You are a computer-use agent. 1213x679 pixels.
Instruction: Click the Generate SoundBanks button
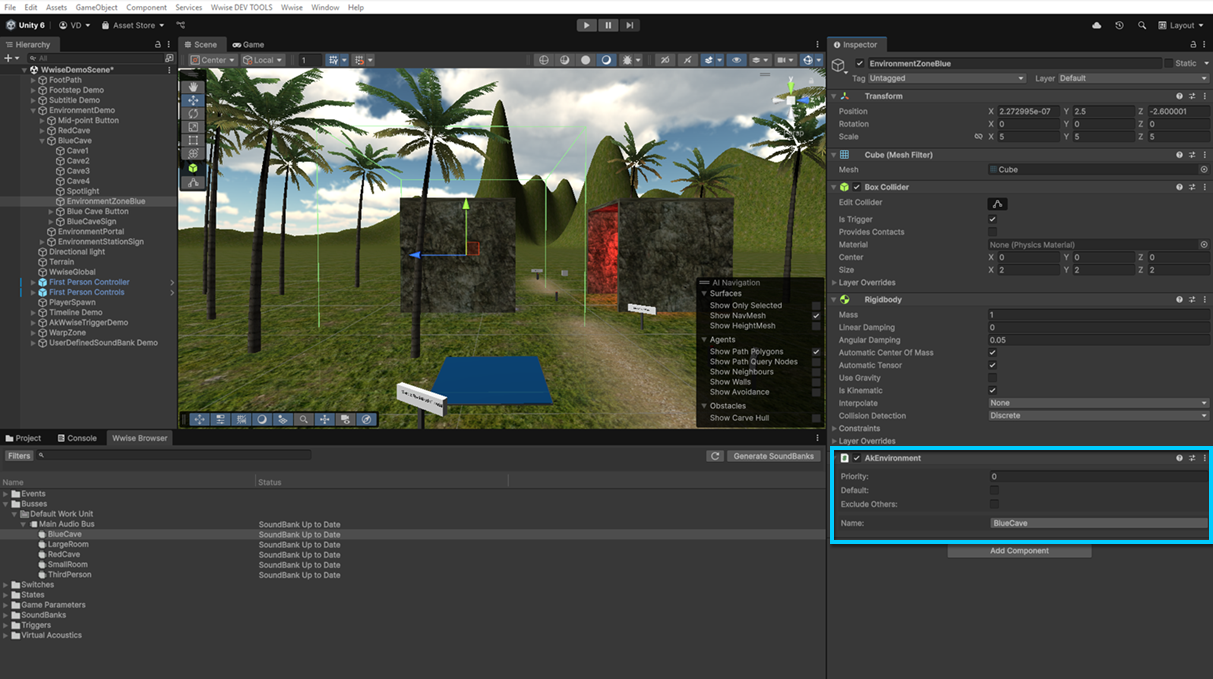point(773,456)
